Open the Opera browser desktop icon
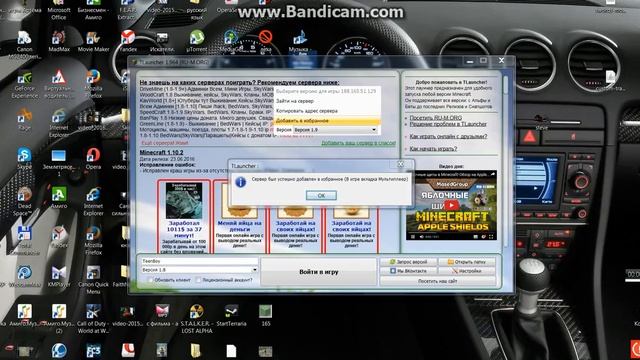The height and width of the screenshot is (360, 640). pyautogui.click(x=93, y=159)
